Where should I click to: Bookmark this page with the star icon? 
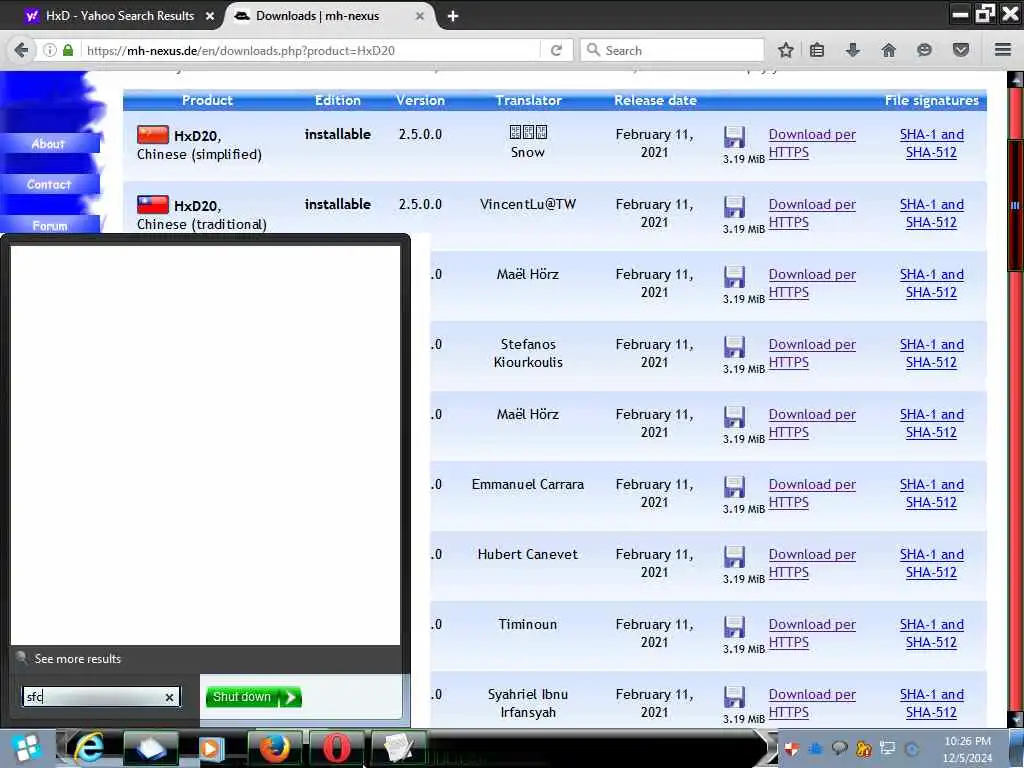pyautogui.click(x=786, y=50)
